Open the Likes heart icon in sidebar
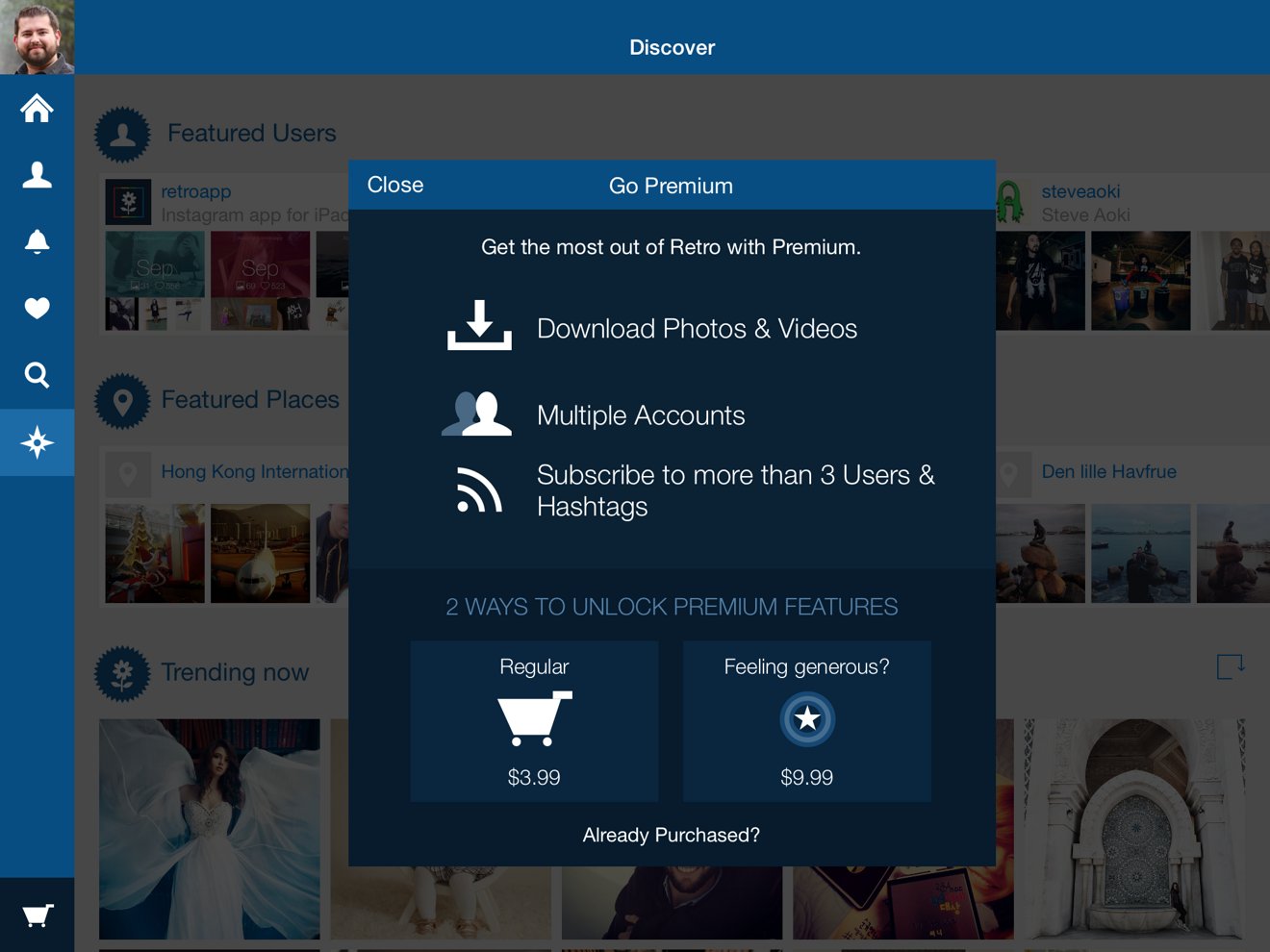This screenshot has height=952, width=1270. click(x=37, y=308)
